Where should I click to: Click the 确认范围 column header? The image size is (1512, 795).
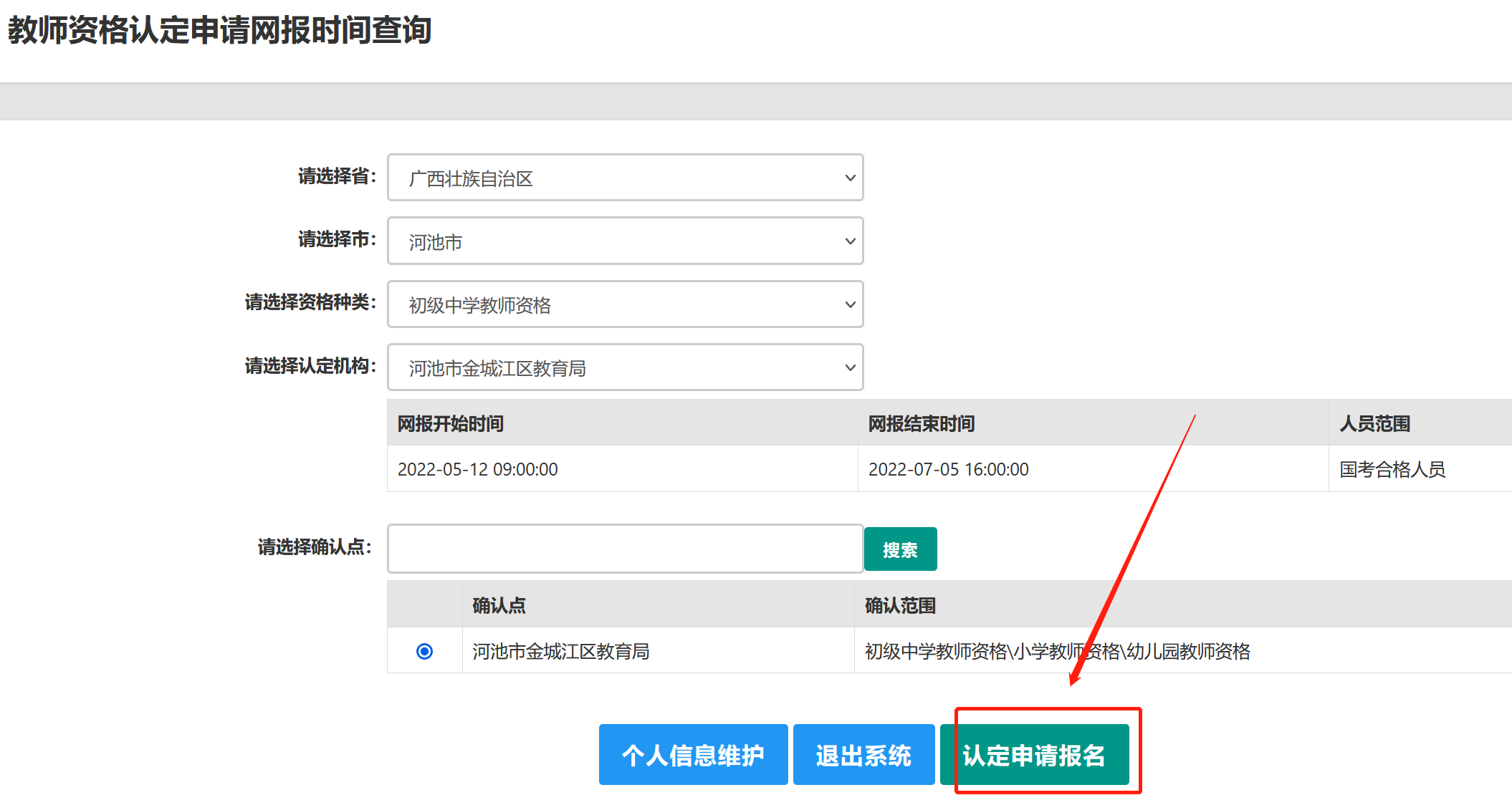[900, 605]
